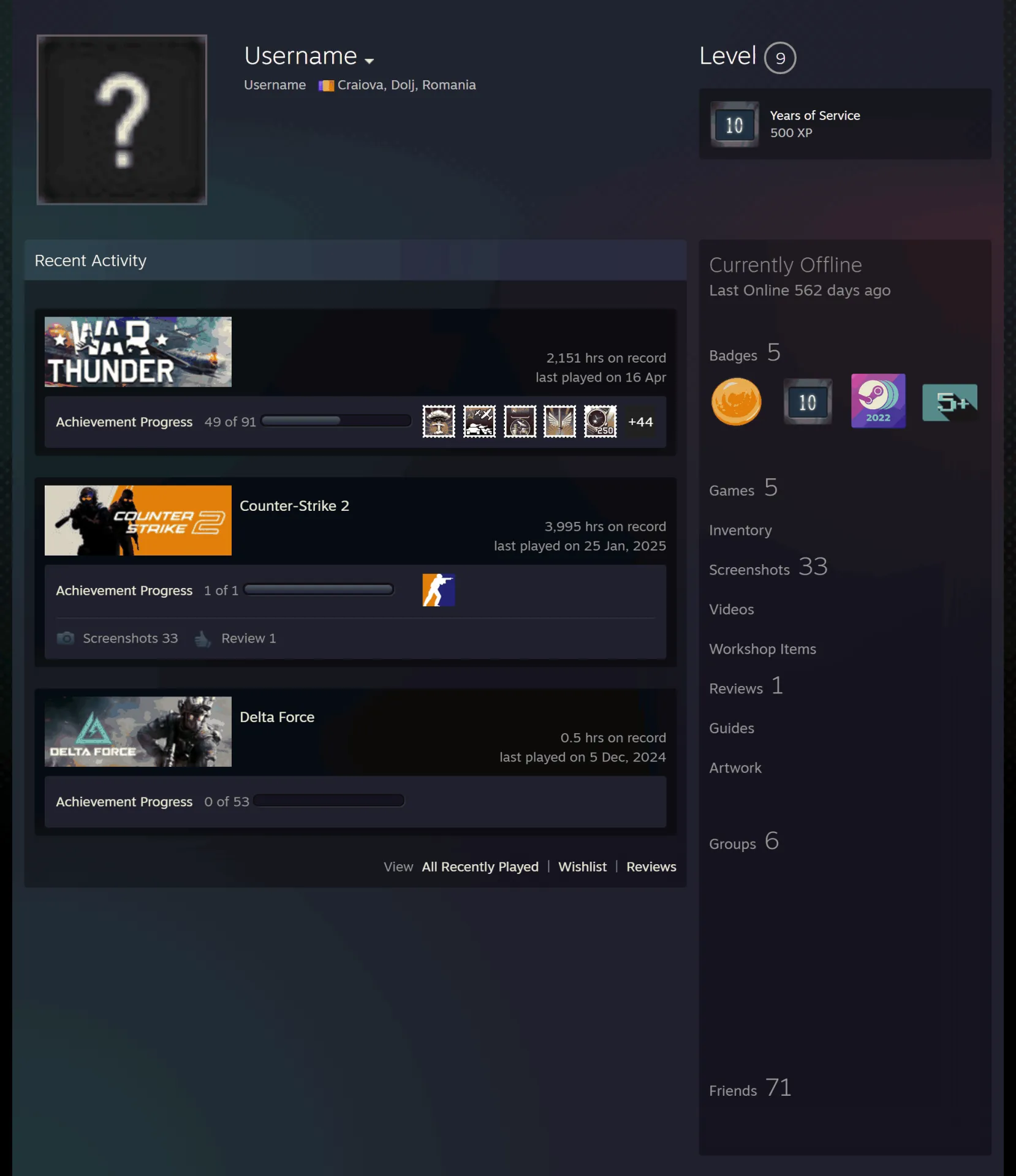This screenshot has width=1016, height=1176.
Task: Click the 250 War Thunder achievement icon
Action: (x=600, y=421)
